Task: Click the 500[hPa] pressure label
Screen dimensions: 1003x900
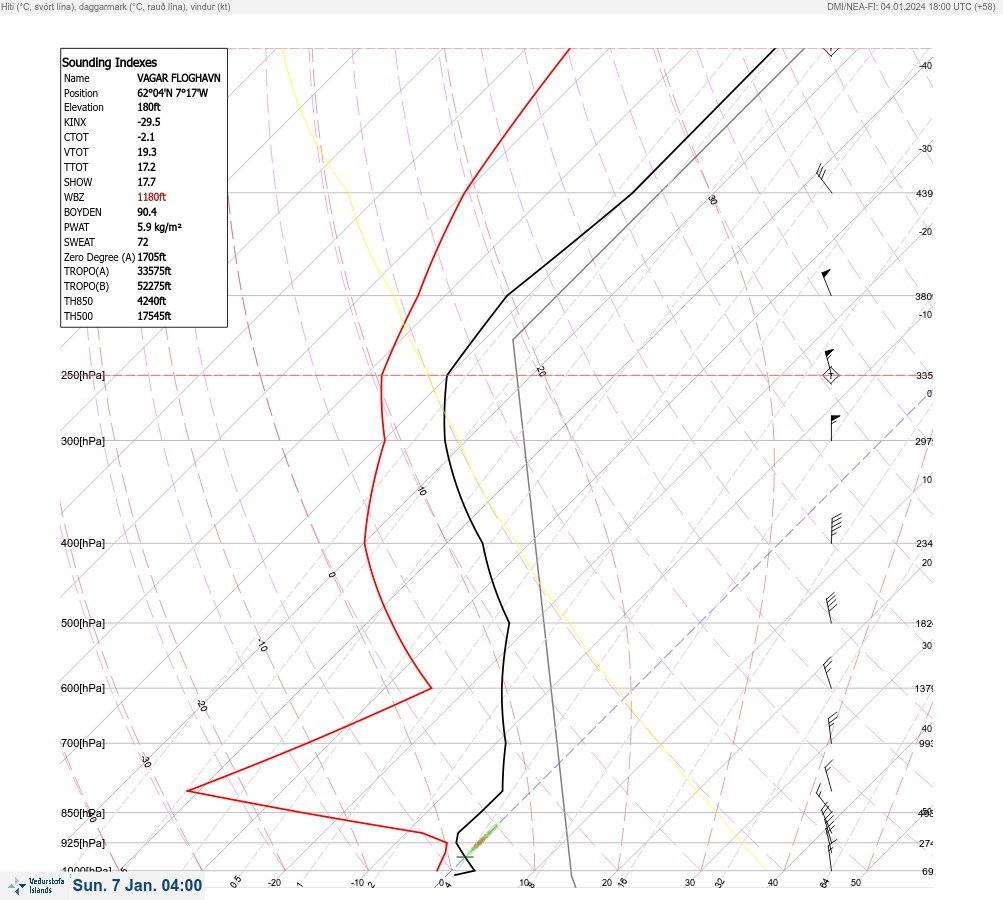Action: click(x=83, y=623)
